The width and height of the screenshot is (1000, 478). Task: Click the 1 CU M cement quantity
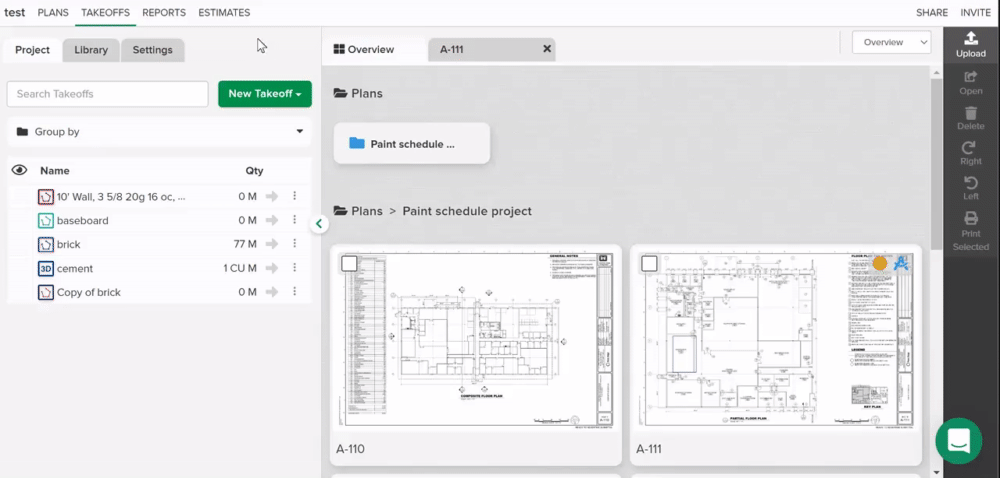[240, 268]
